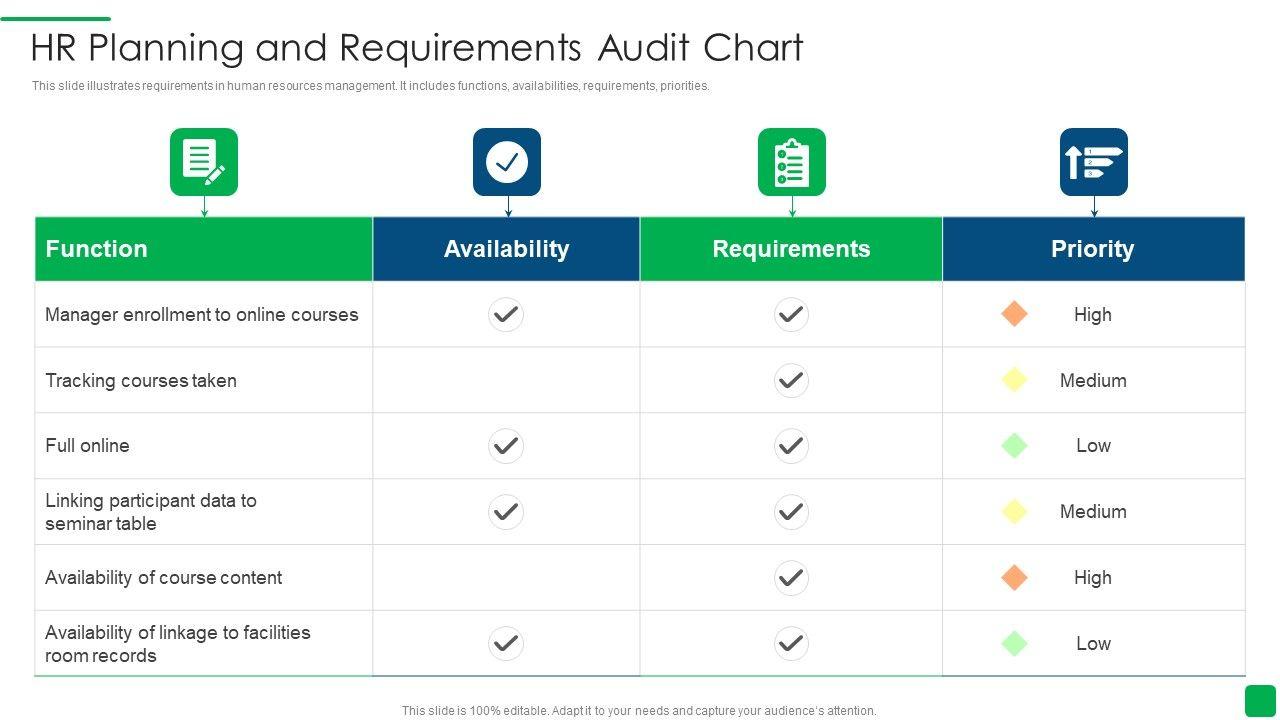Viewport: 1280px width, 720px height.
Task: Select 'Manager enrollment to online courses' text
Action: pyautogui.click(x=201, y=314)
